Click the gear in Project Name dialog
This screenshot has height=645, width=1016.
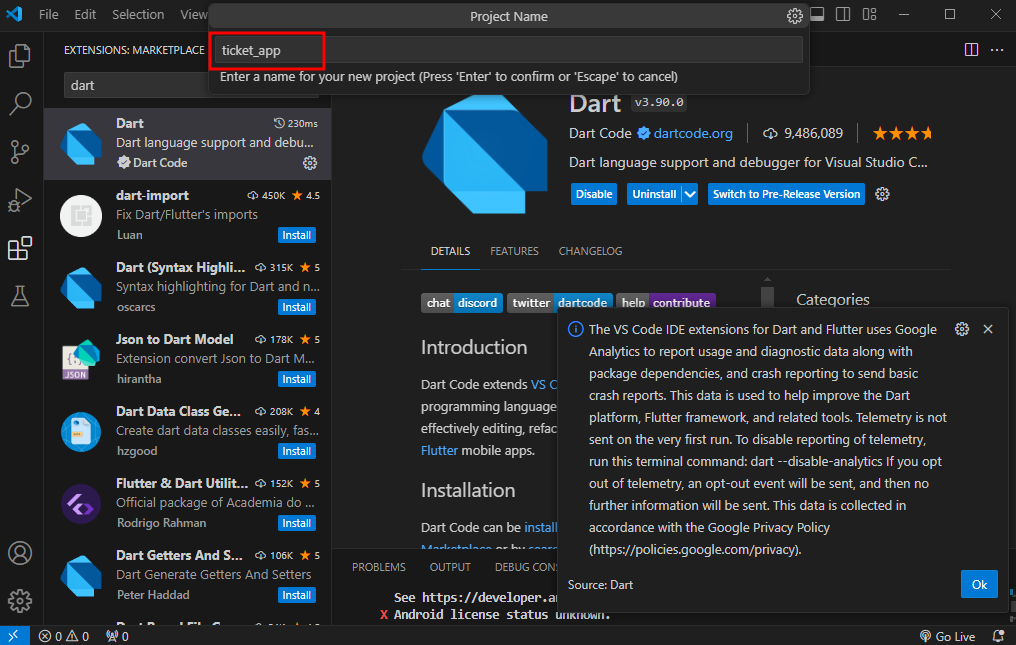coord(794,16)
